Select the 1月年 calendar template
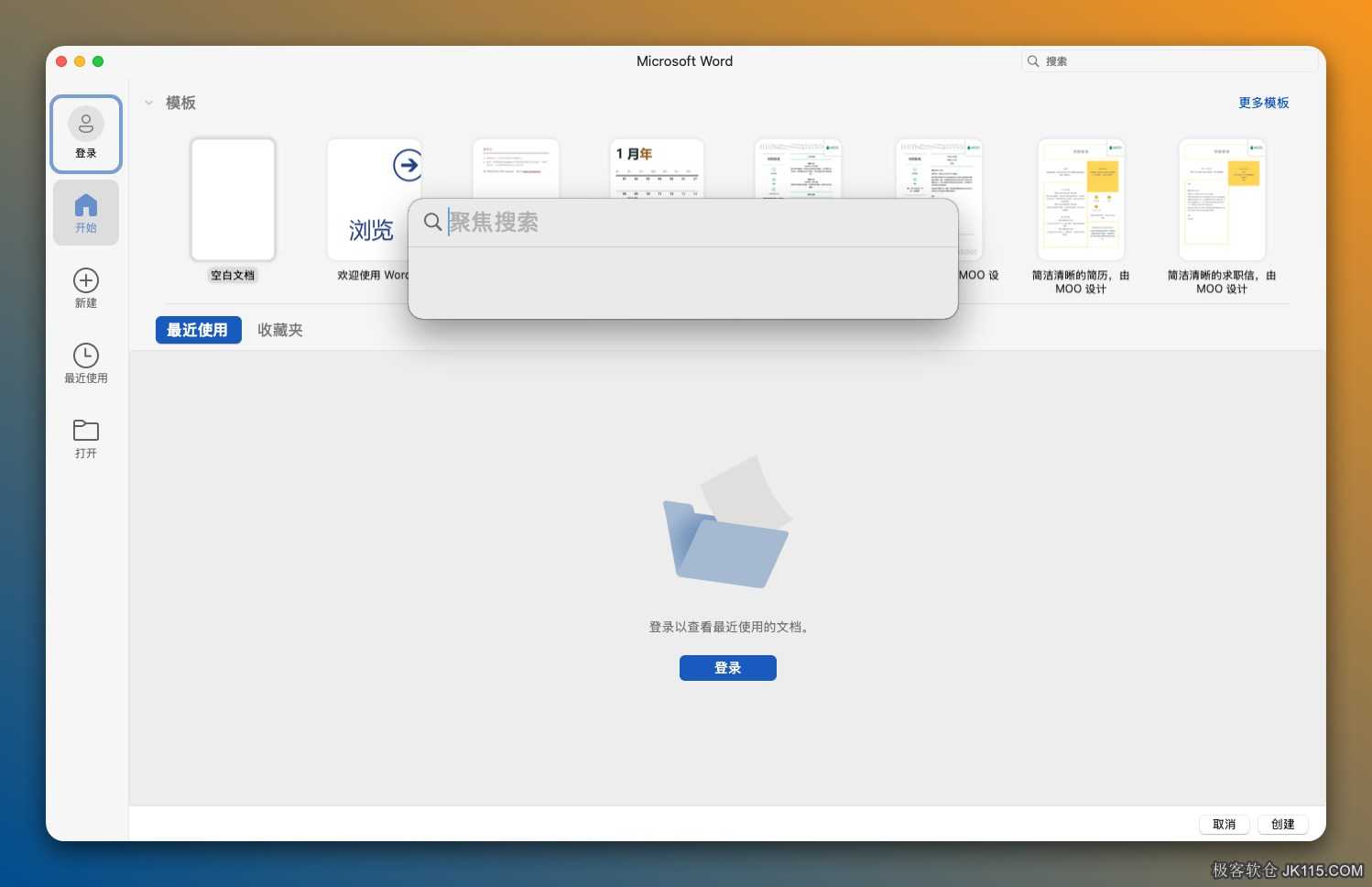 (657, 168)
